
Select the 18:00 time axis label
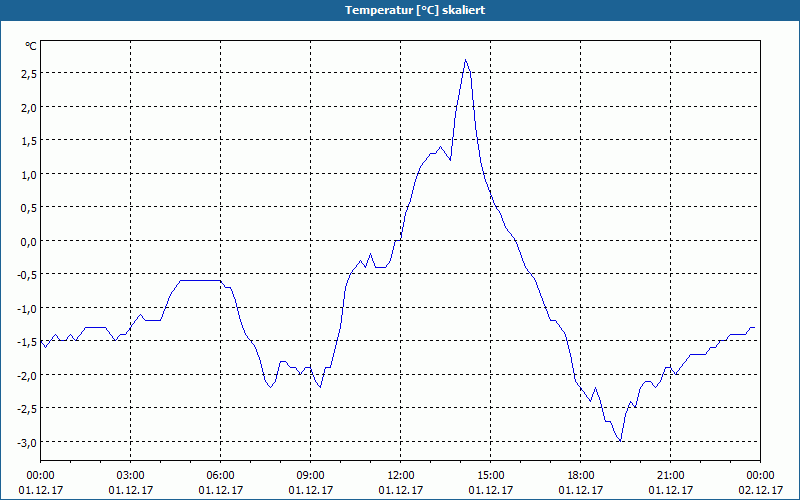pos(581,476)
